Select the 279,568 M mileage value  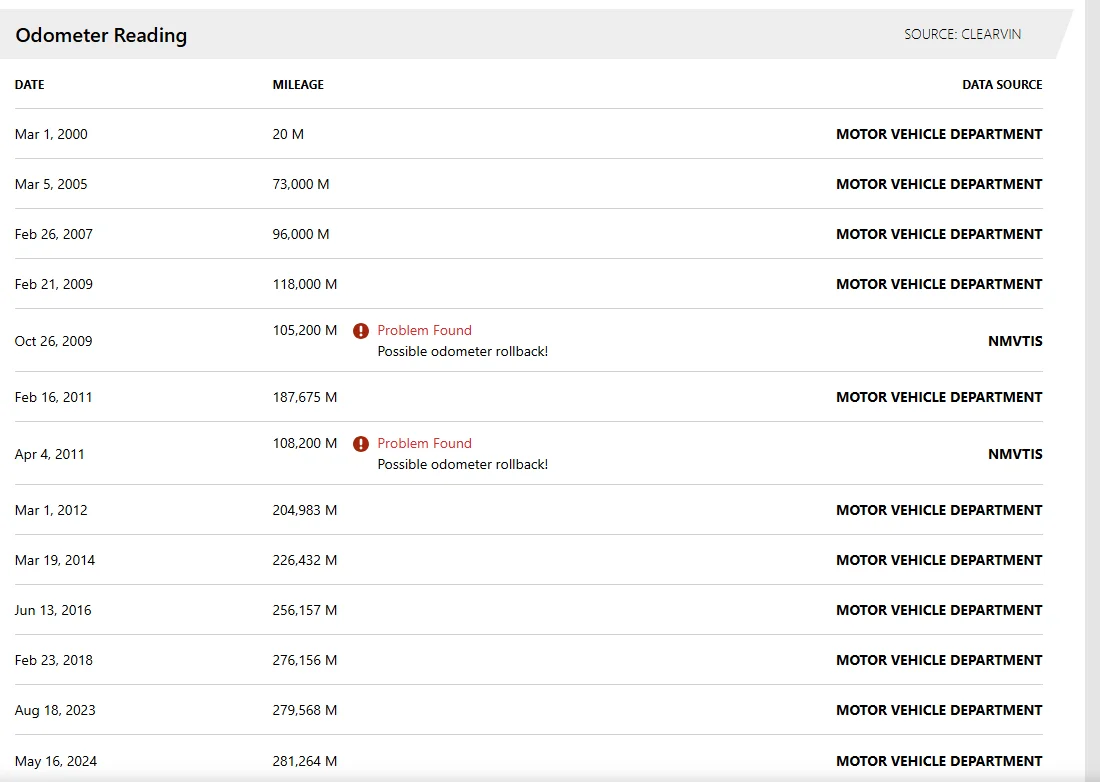coord(305,710)
